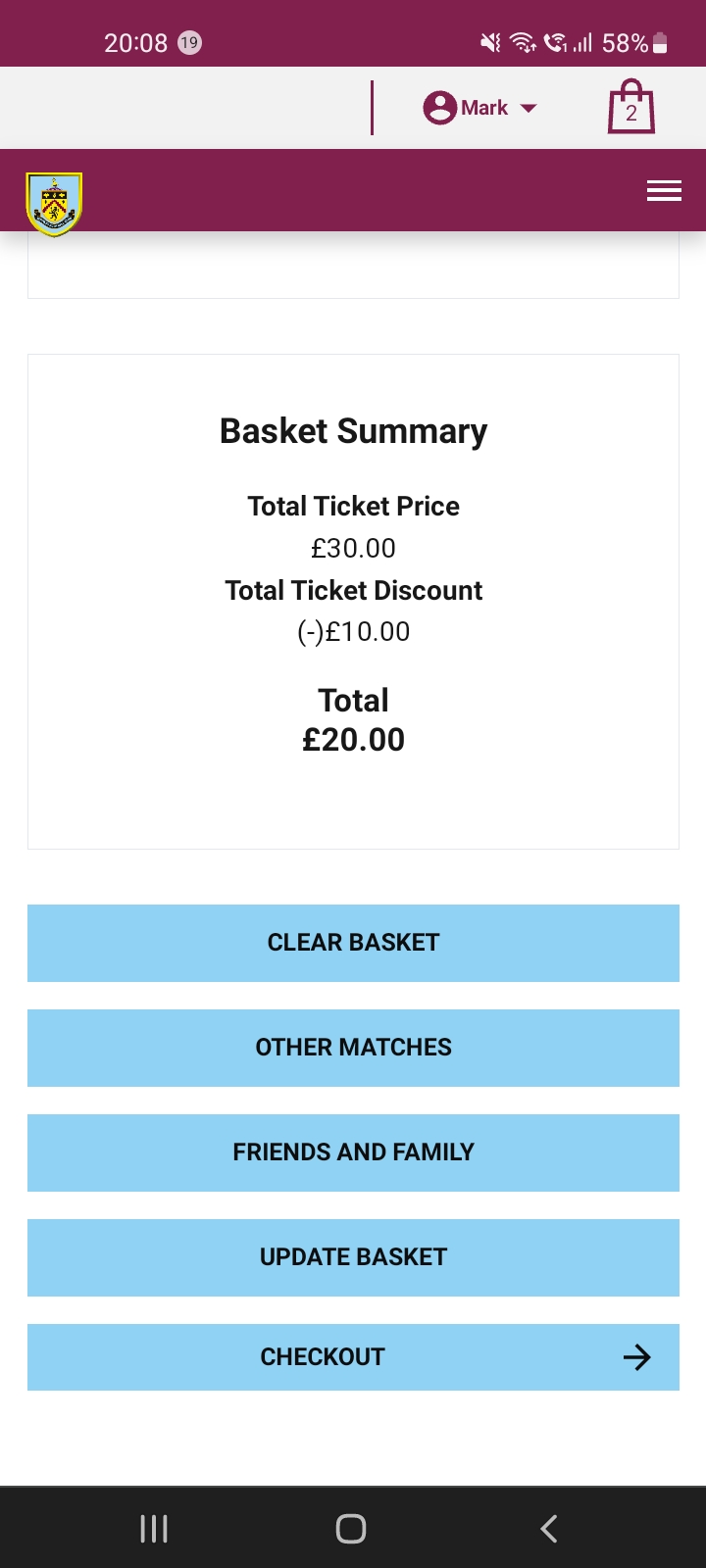706x1568 pixels.
Task: Select Friends and Family
Action: click(x=353, y=1152)
